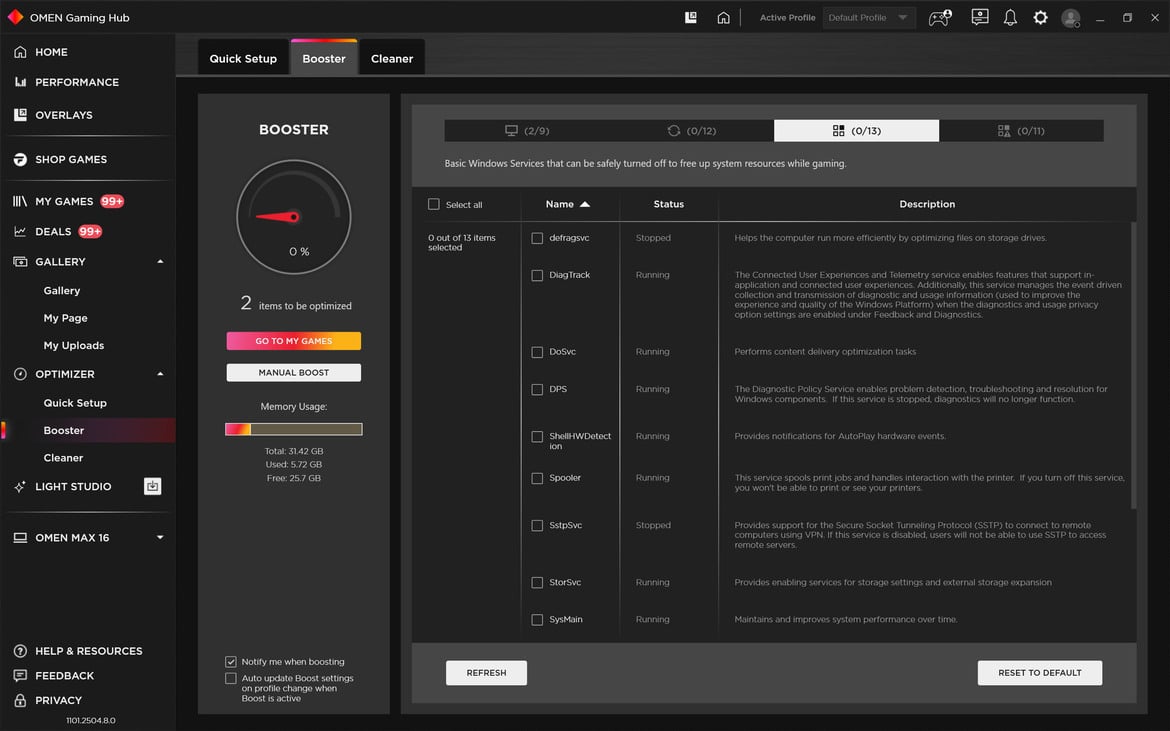This screenshot has height=731, width=1170.
Task: Select the (0/13) services tab
Action: pyautogui.click(x=857, y=131)
